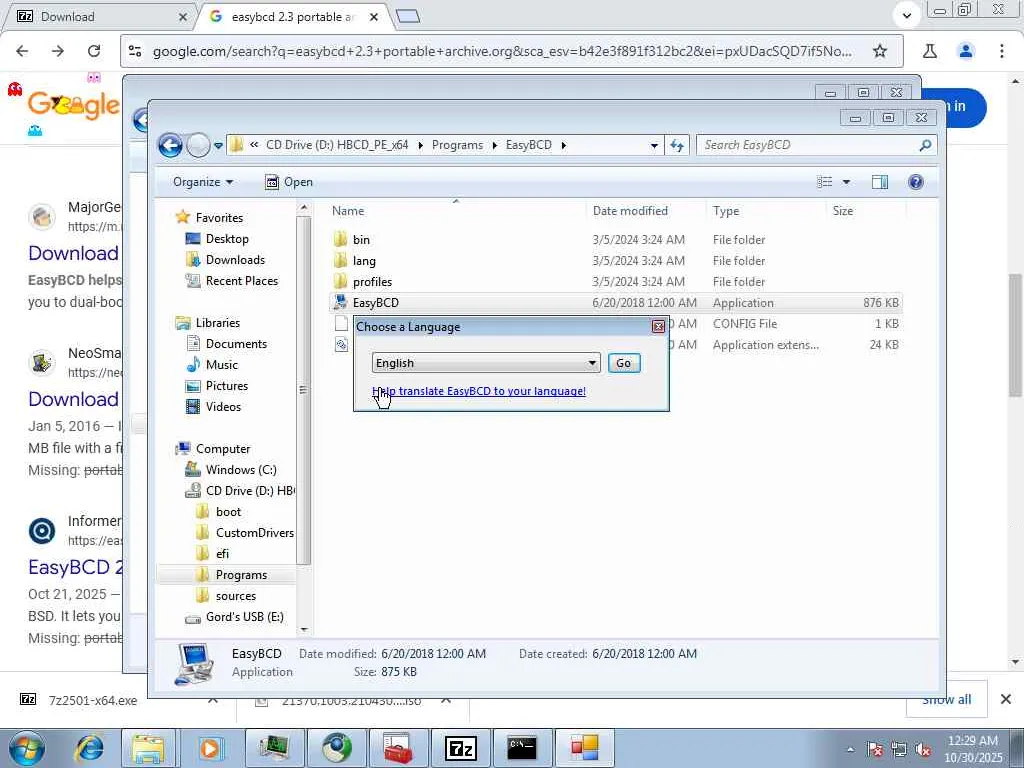This screenshot has width=1024, height=768.
Task: Open Recent Places in Favorites
Action: click(x=242, y=280)
